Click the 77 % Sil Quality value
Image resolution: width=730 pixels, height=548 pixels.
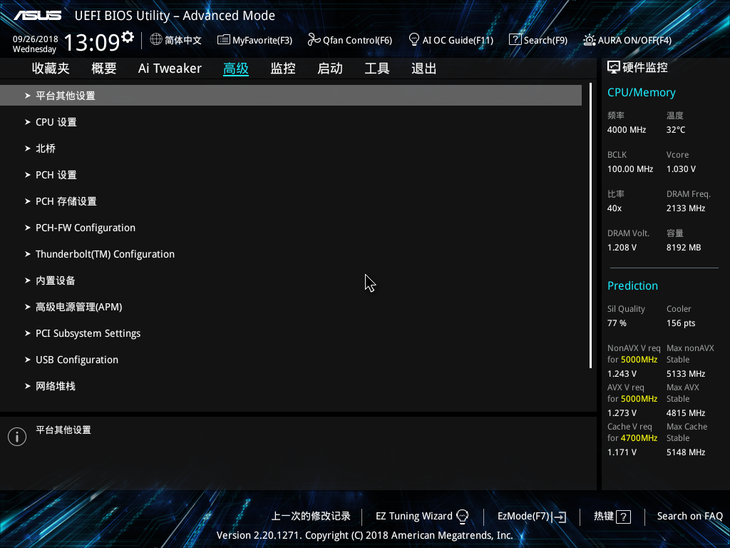pos(616,323)
